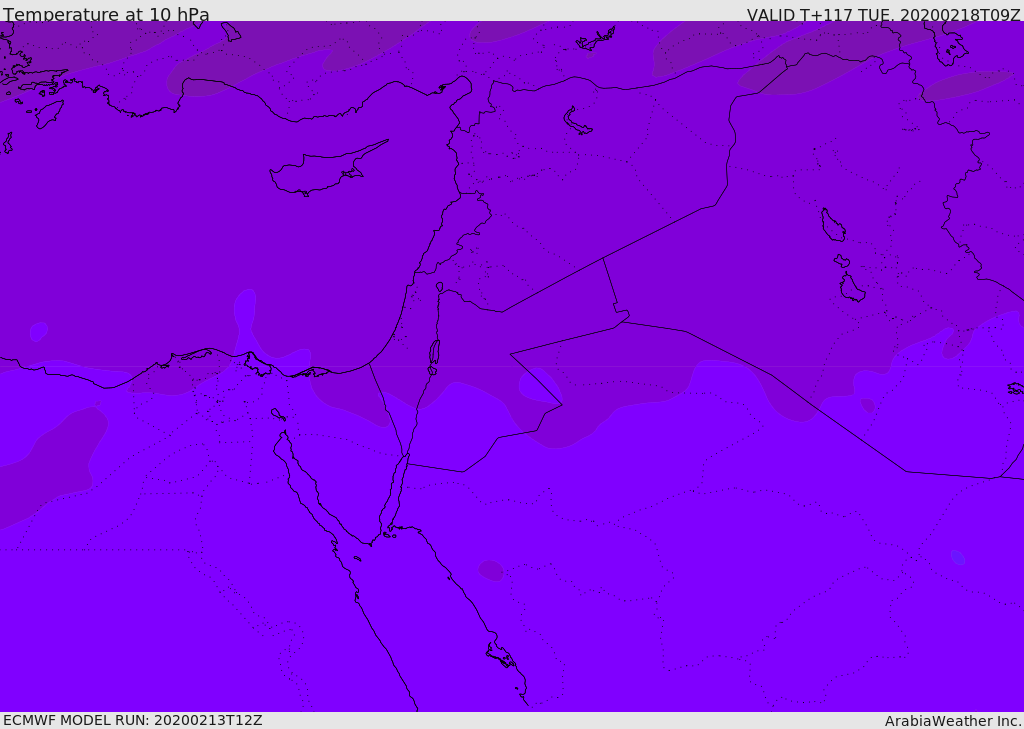1024x729 pixels.
Task: Click the Sea of Galilee outline
Action: (440, 287)
